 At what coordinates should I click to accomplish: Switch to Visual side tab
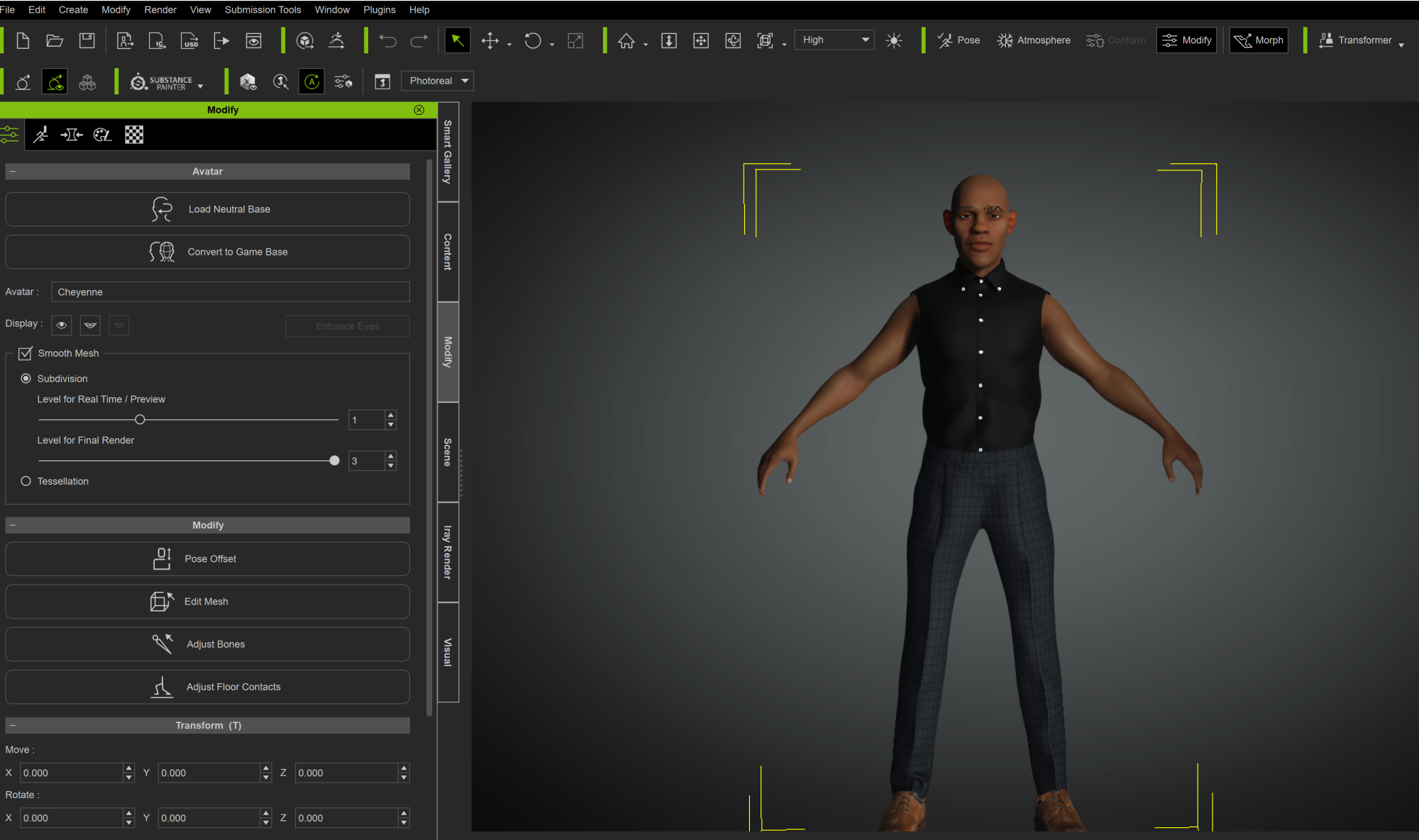tap(448, 652)
